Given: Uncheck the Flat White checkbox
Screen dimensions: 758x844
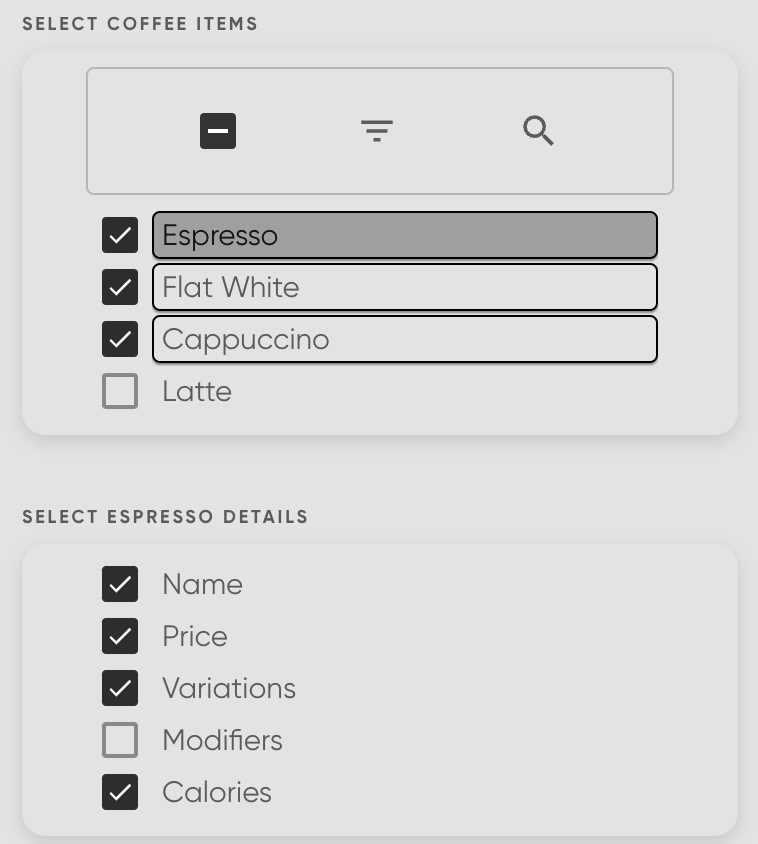Looking at the screenshot, I should tap(120, 287).
